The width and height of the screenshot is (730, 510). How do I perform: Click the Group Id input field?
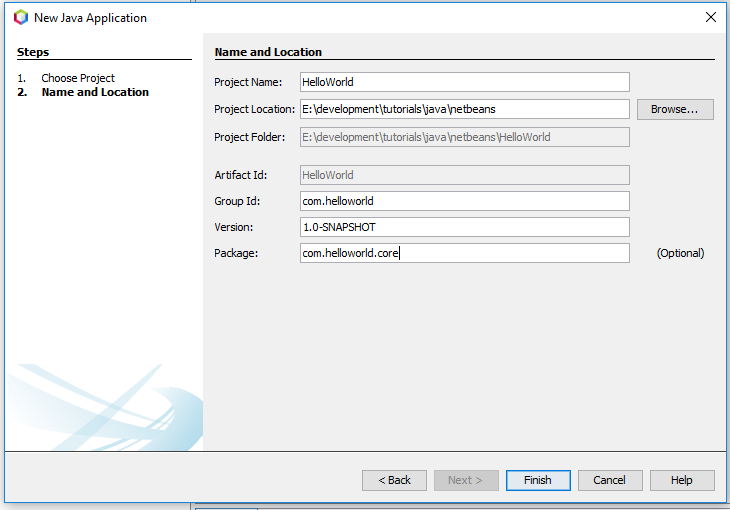tap(465, 201)
